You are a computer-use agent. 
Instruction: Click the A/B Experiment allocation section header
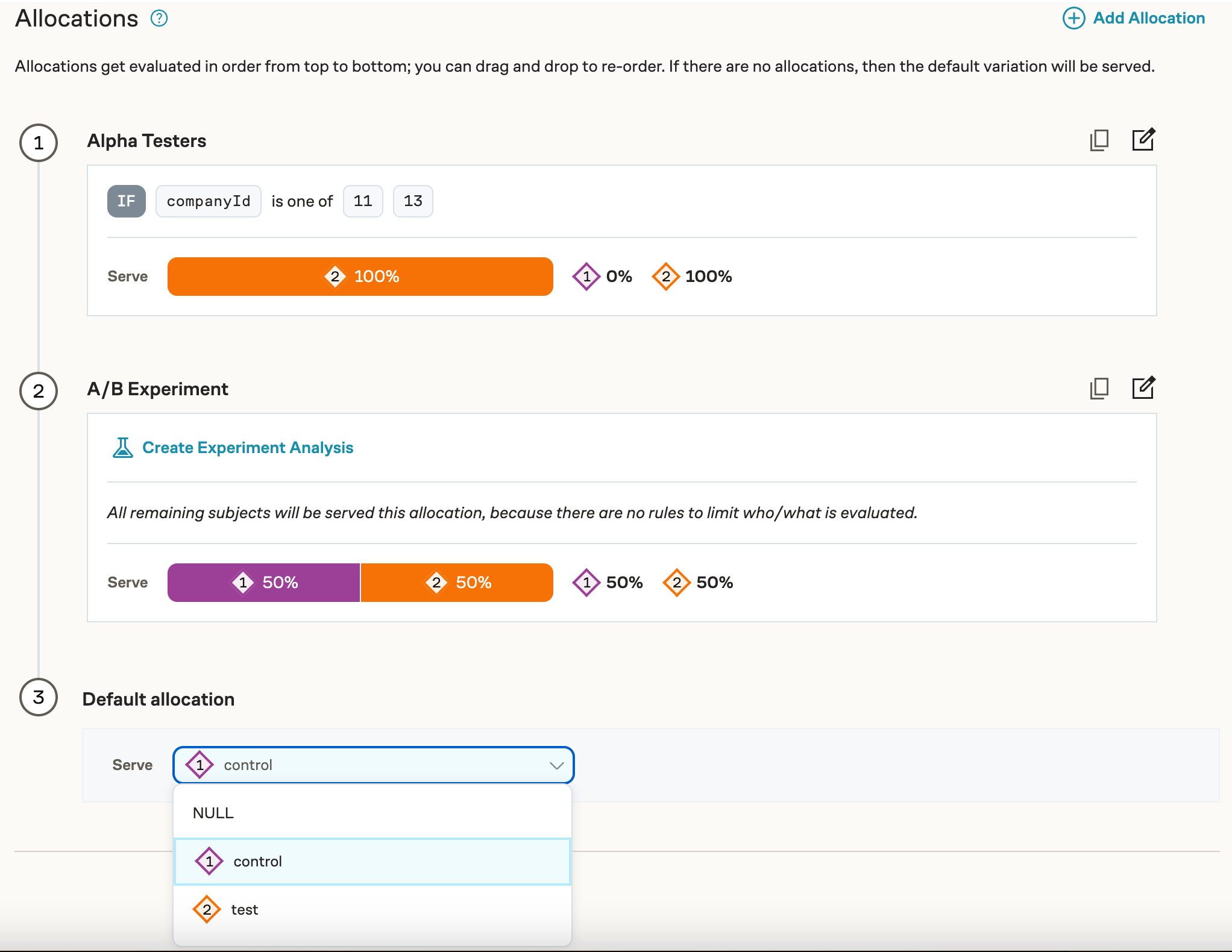[x=157, y=388]
